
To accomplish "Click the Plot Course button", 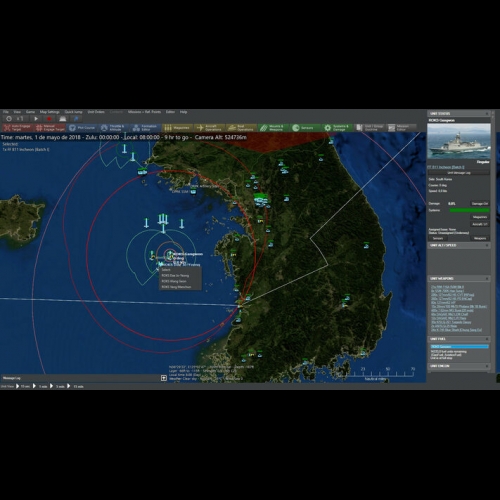I will [82, 128].
